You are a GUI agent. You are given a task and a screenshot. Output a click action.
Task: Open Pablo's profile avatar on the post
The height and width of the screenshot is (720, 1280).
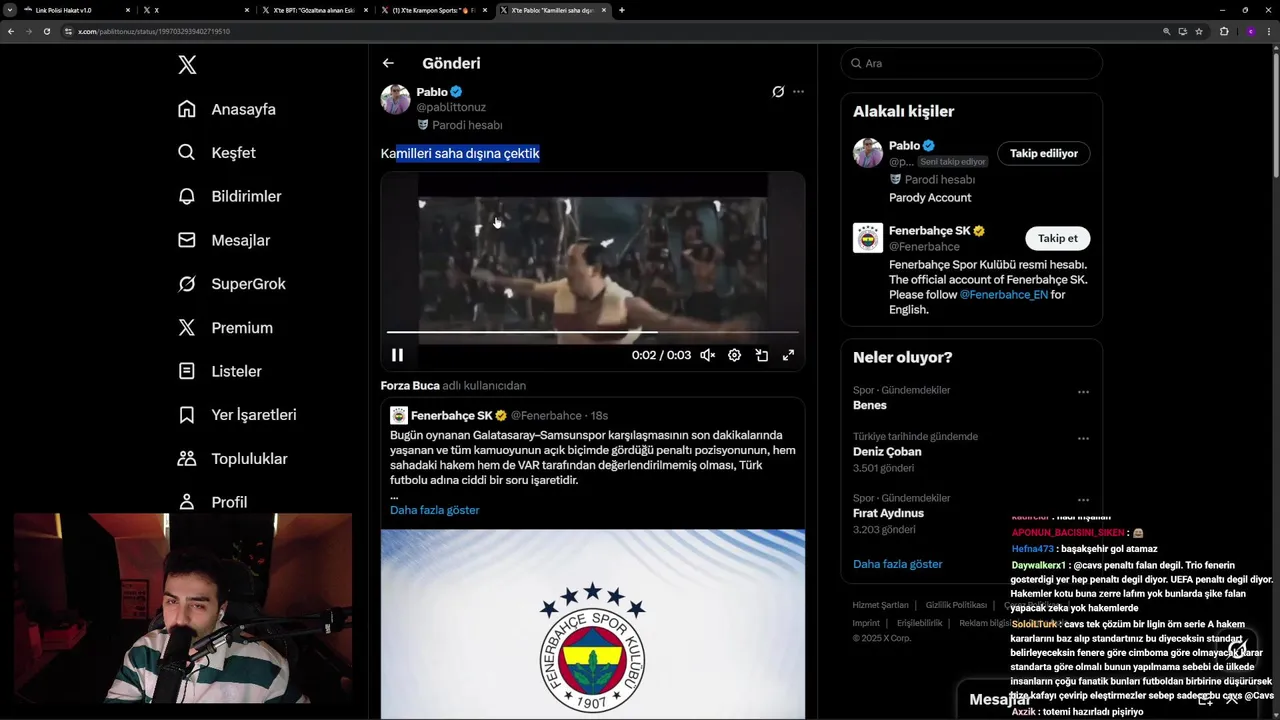395,99
